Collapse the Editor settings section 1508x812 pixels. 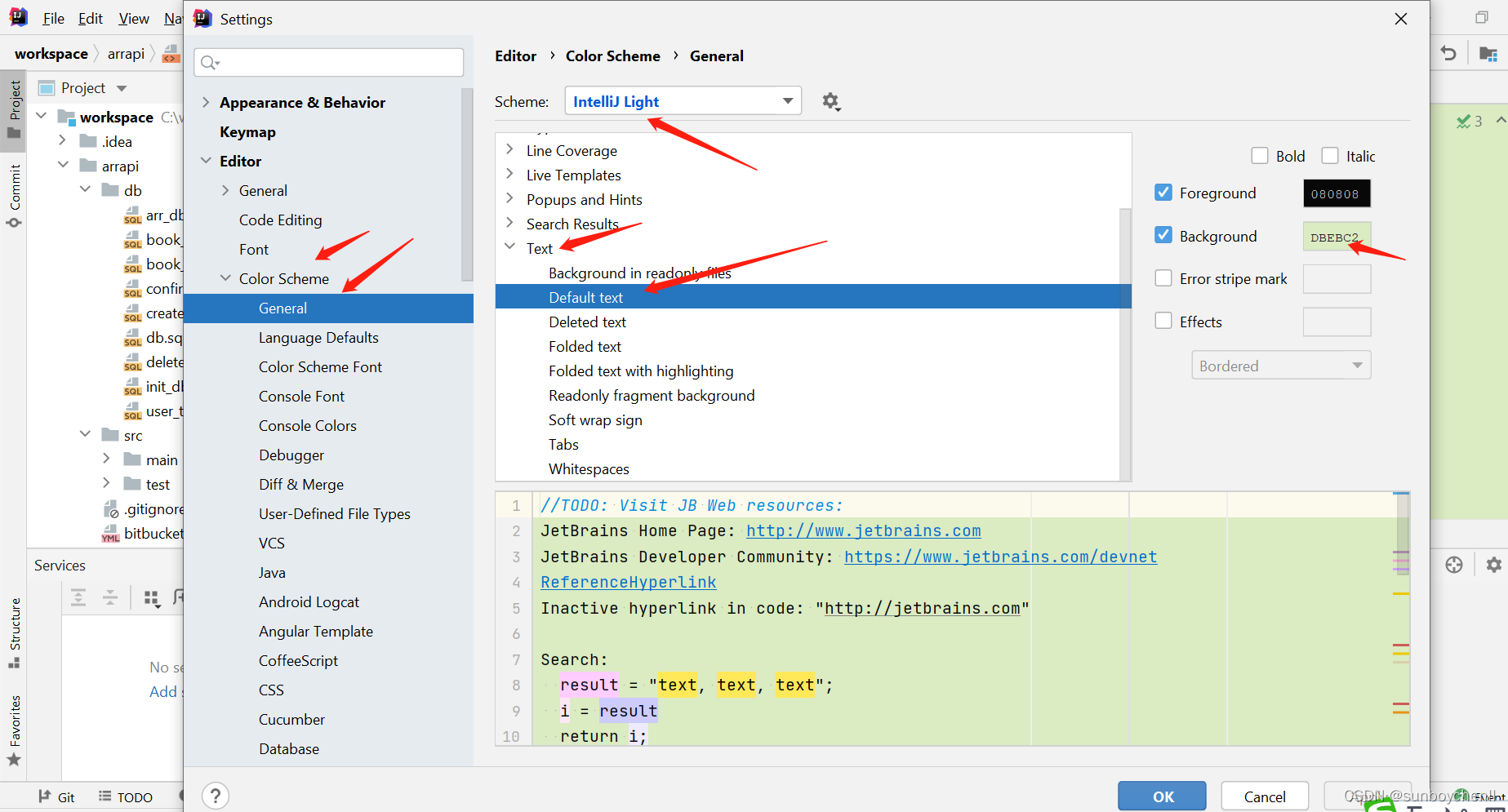click(206, 161)
